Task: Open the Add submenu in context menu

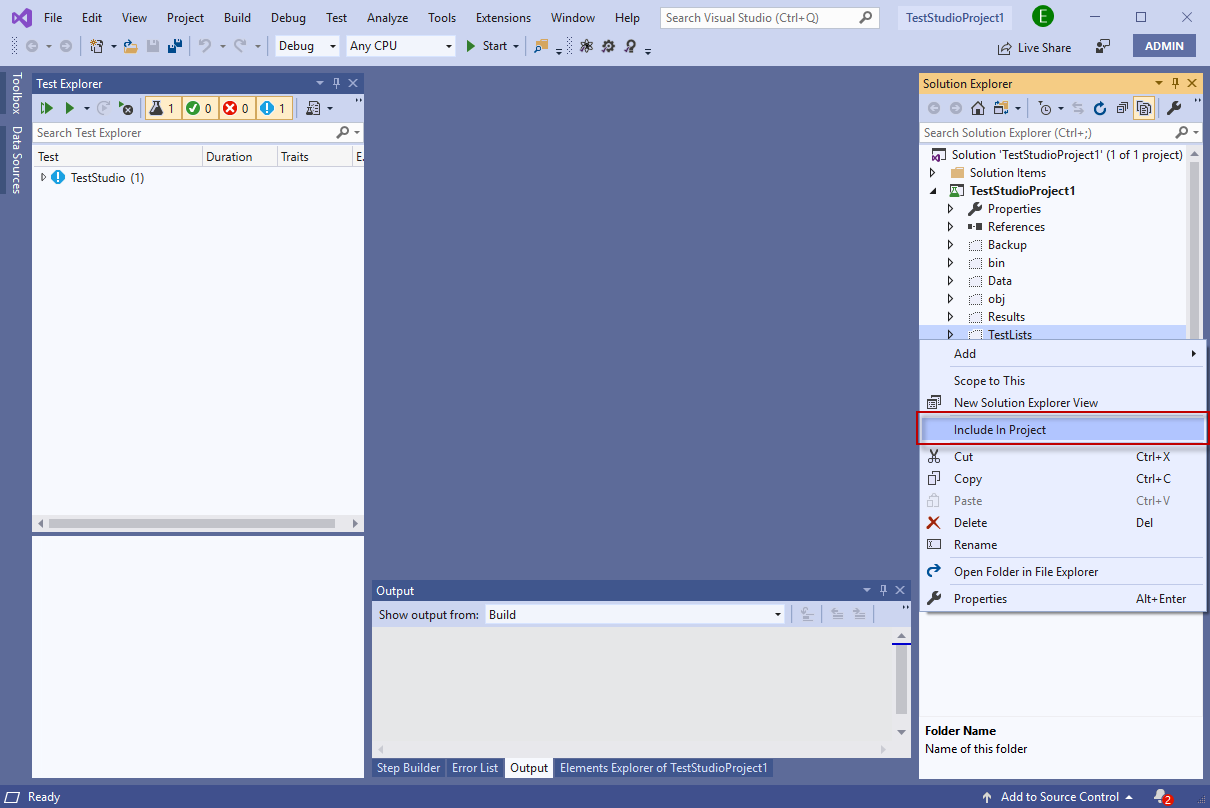Action: [1063, 354]
